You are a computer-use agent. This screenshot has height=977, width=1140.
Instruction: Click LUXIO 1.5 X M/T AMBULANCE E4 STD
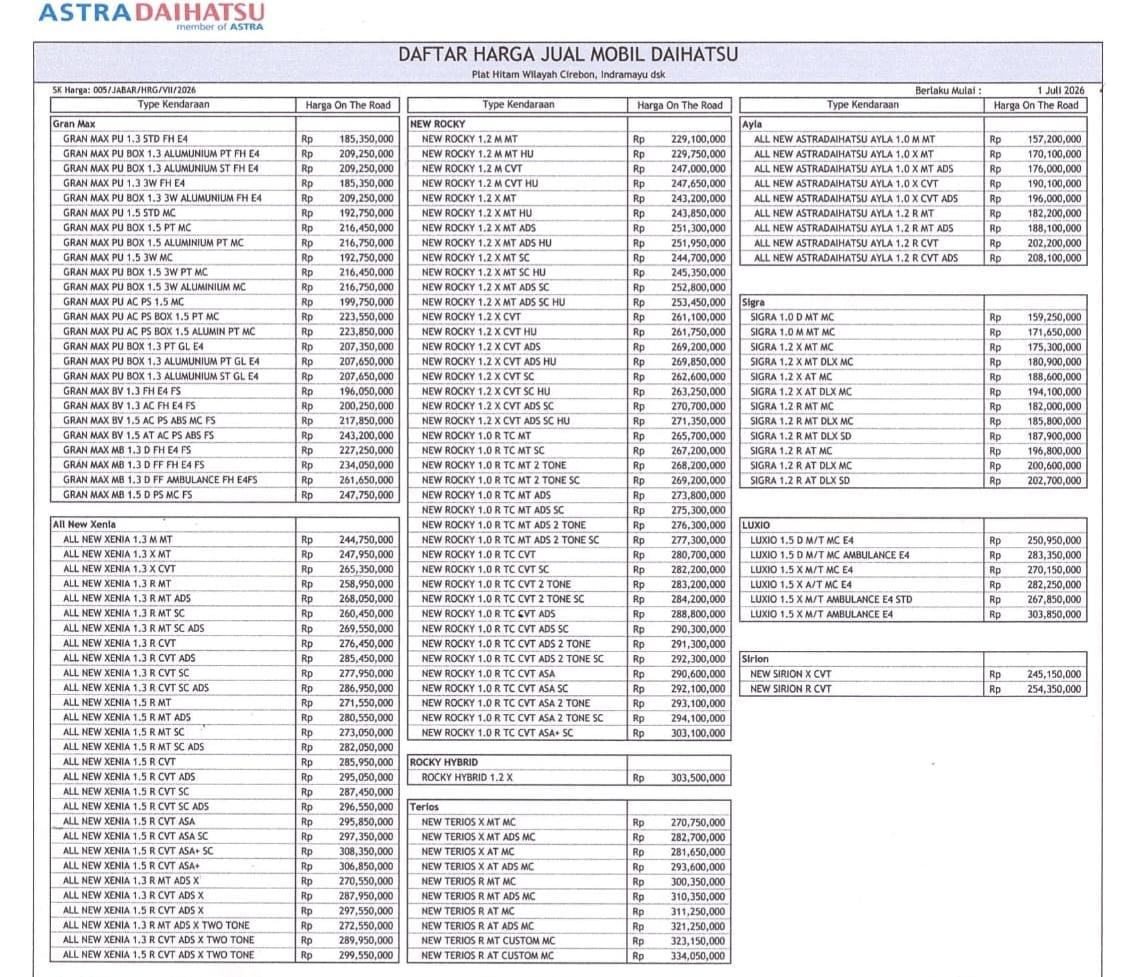[914, 599]
